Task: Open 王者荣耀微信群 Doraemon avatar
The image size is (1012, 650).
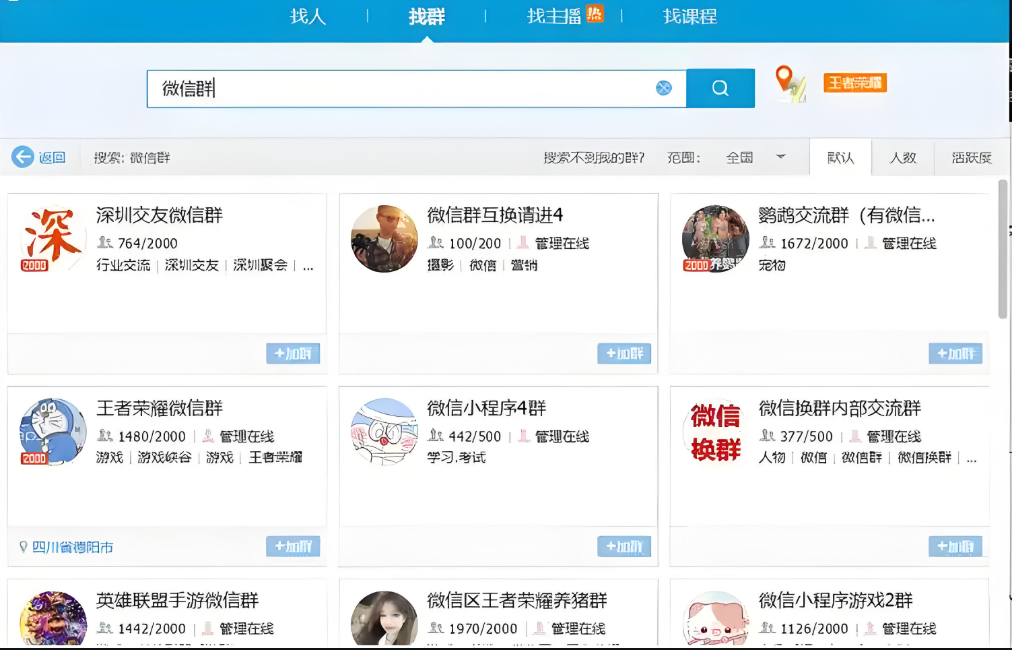Action: tap(53, 432)
